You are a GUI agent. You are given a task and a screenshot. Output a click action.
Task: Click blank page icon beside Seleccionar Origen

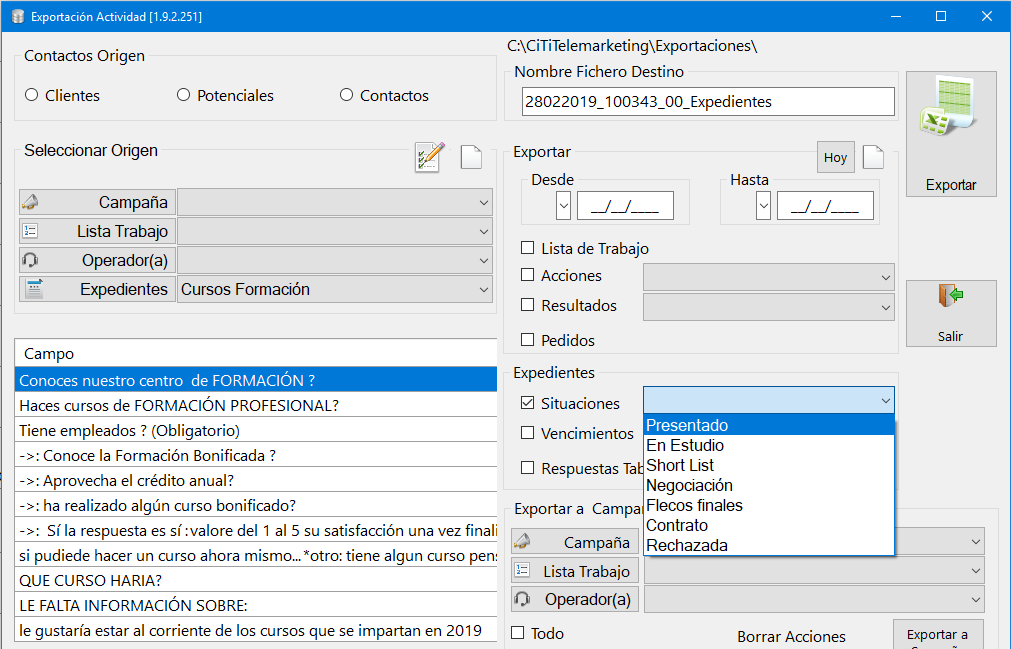pos(471,157)
